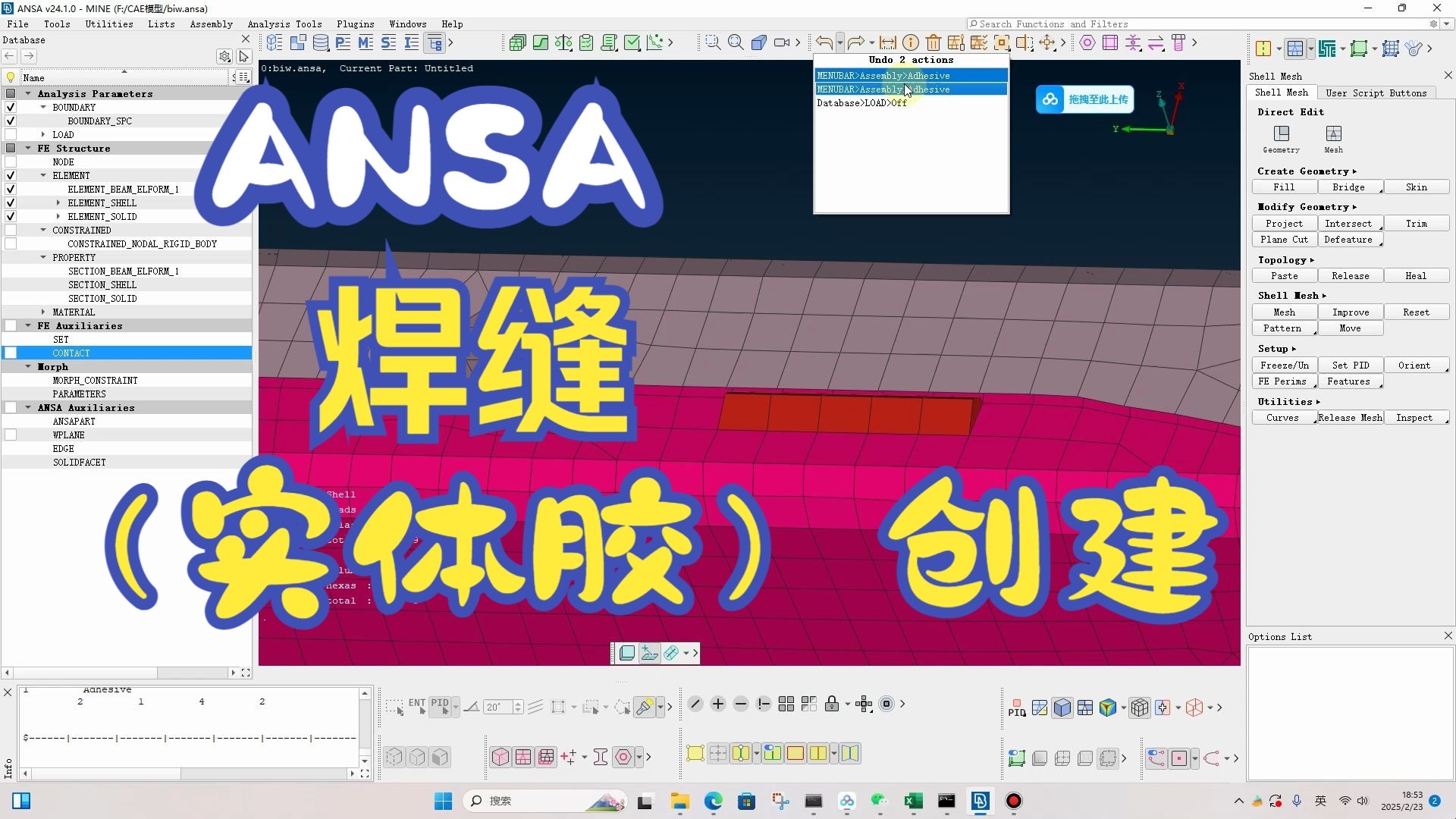Expand the MATERIAL tree node
The image size is (1456, 819).
pos(43,312)
